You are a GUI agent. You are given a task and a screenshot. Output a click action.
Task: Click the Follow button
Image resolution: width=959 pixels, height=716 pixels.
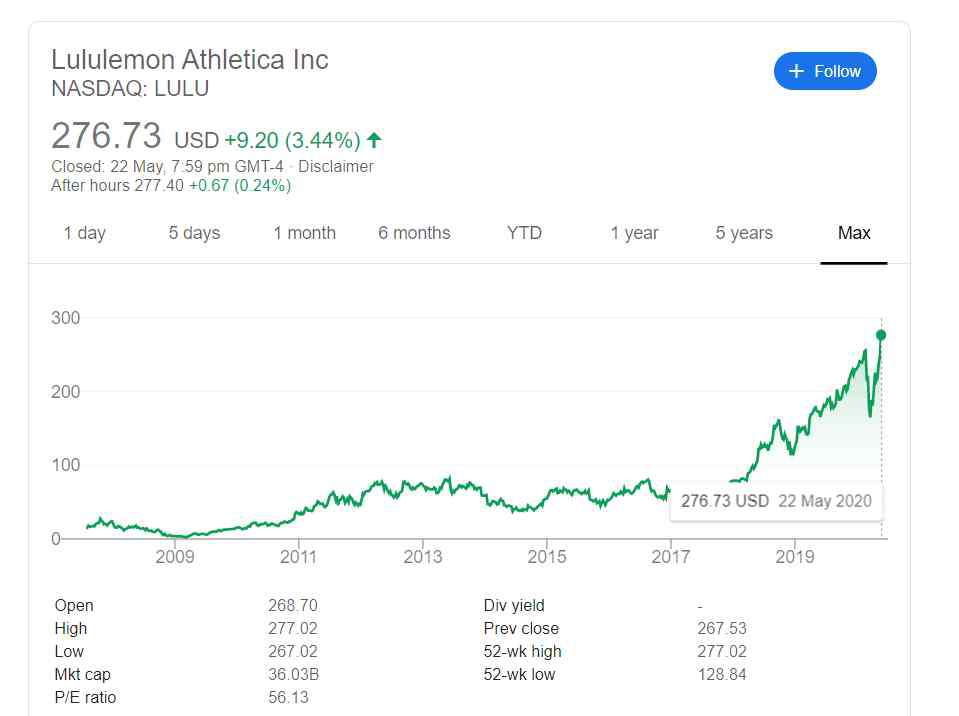click(x=825, y=71)
